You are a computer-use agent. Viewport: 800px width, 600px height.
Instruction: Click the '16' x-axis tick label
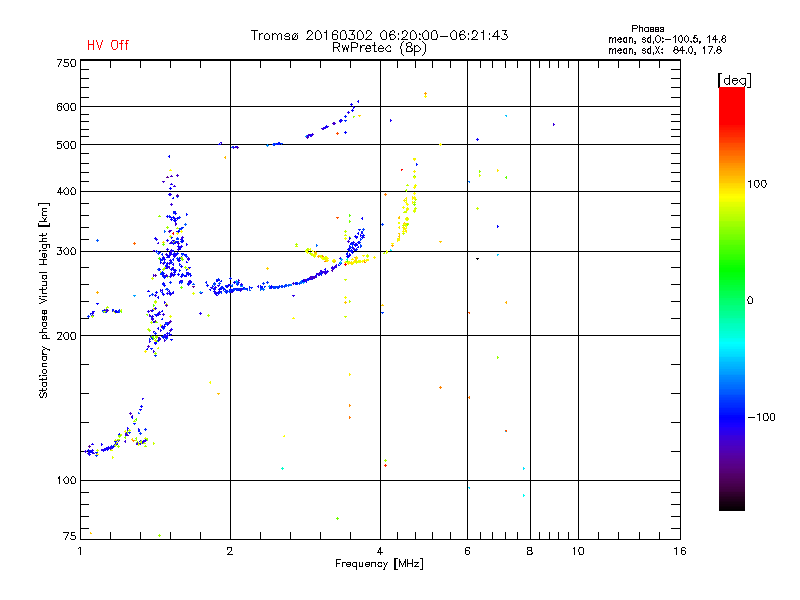click(x=680, y=551)
